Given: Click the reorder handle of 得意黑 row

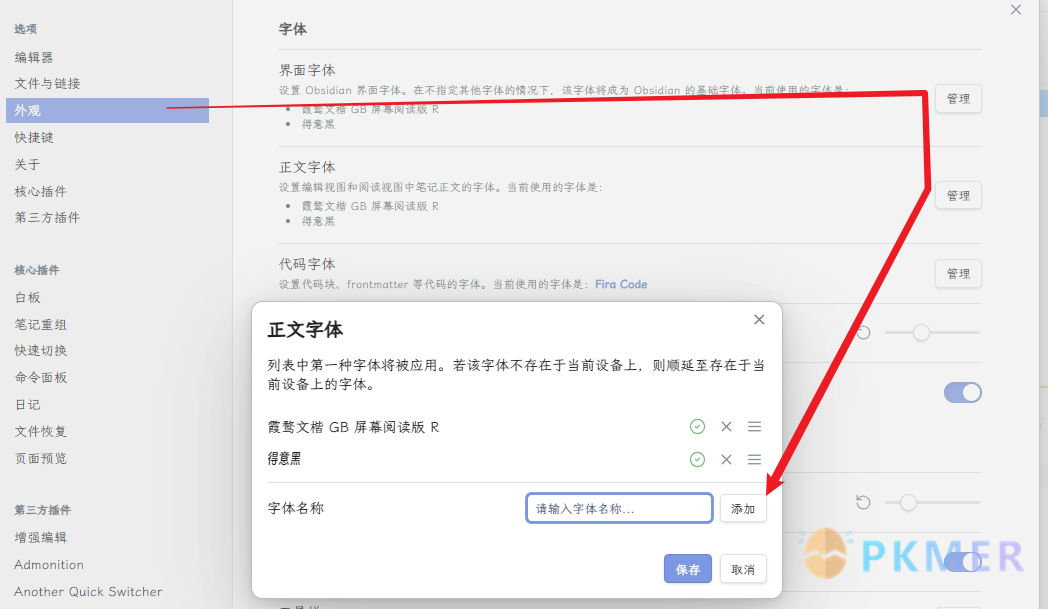Looking at the screenshot, I should (x=755, y=459).
